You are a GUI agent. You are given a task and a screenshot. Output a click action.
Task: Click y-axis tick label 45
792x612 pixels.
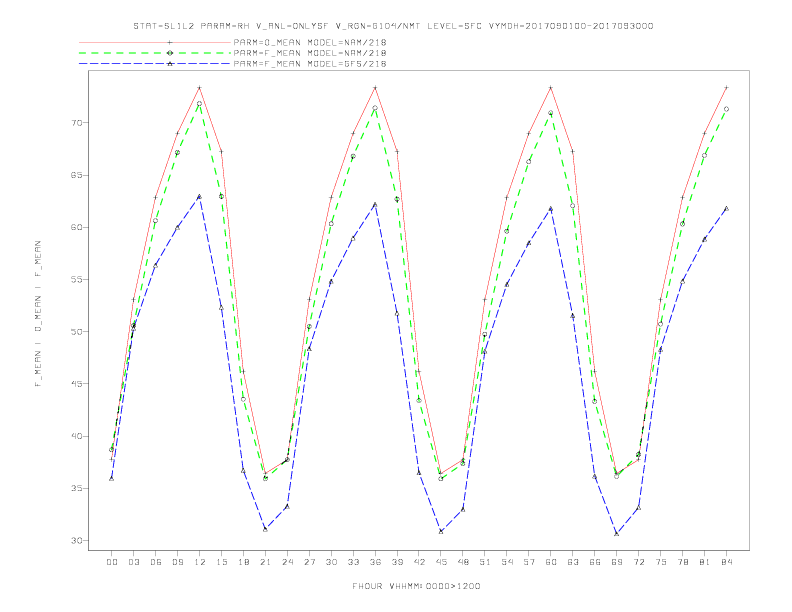click(x=76, y=384)
